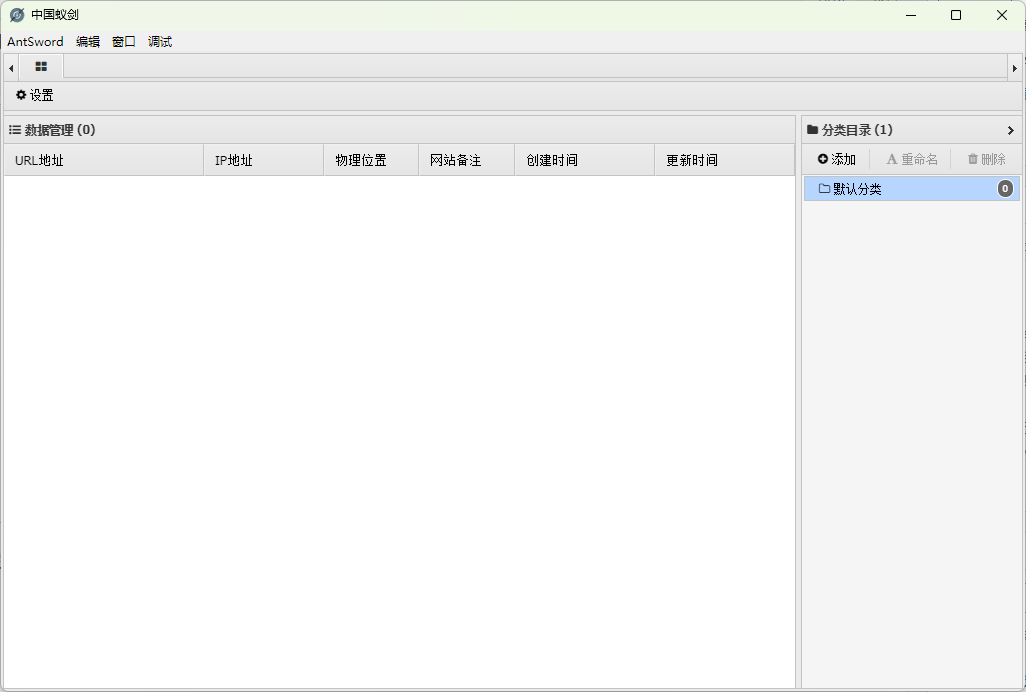Click the 删除 trash button

(986, 159)
